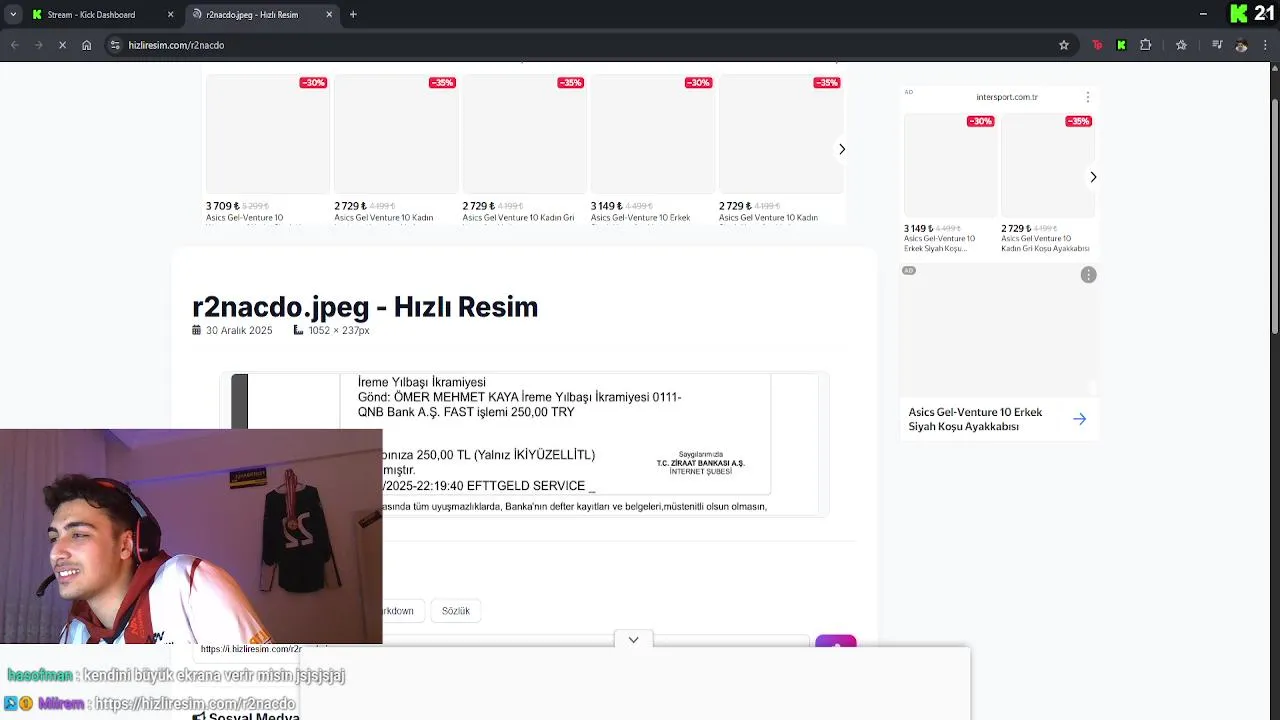This screenshot has width=1280, height=720.
Task: Open the Extensions puzzle menu
Action: point(1146,45)
